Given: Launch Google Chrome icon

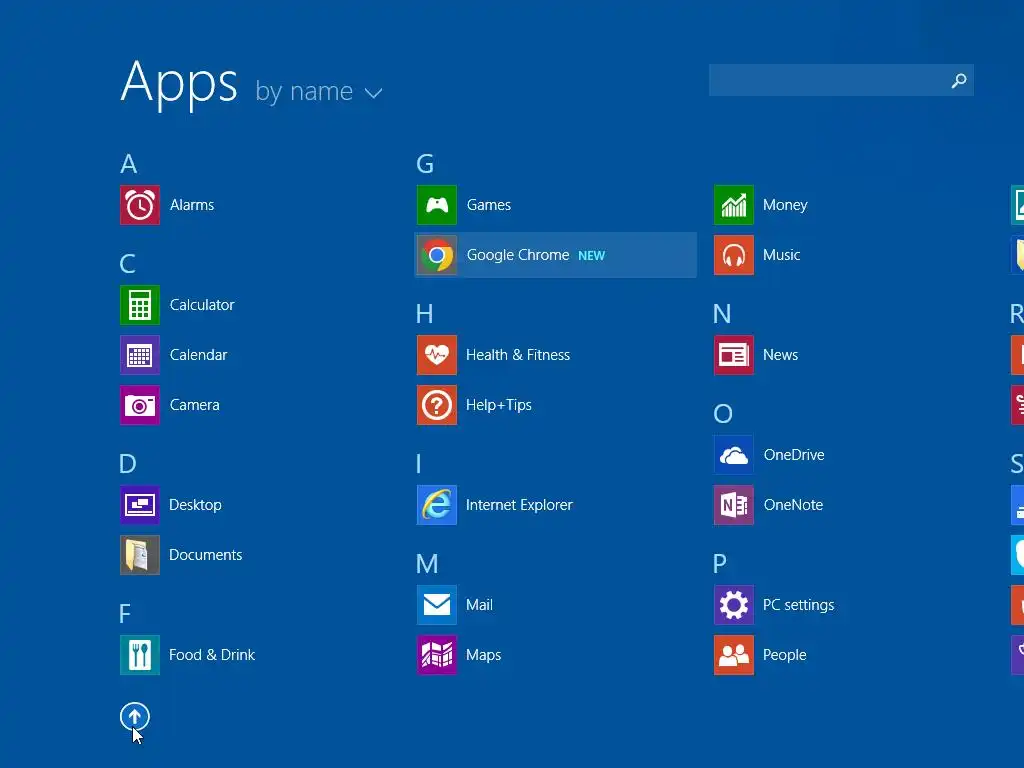Looking at the screenshot, I should [437, 255].
